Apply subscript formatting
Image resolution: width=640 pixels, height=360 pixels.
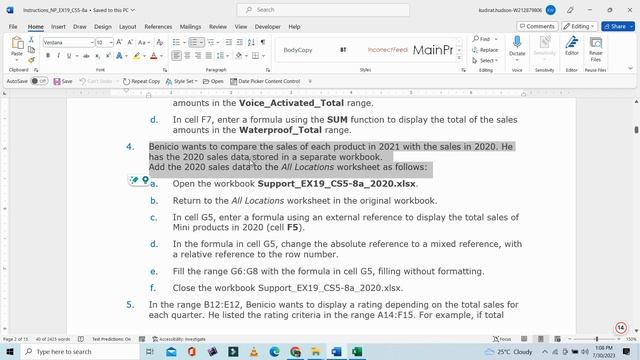click(97, 56)
